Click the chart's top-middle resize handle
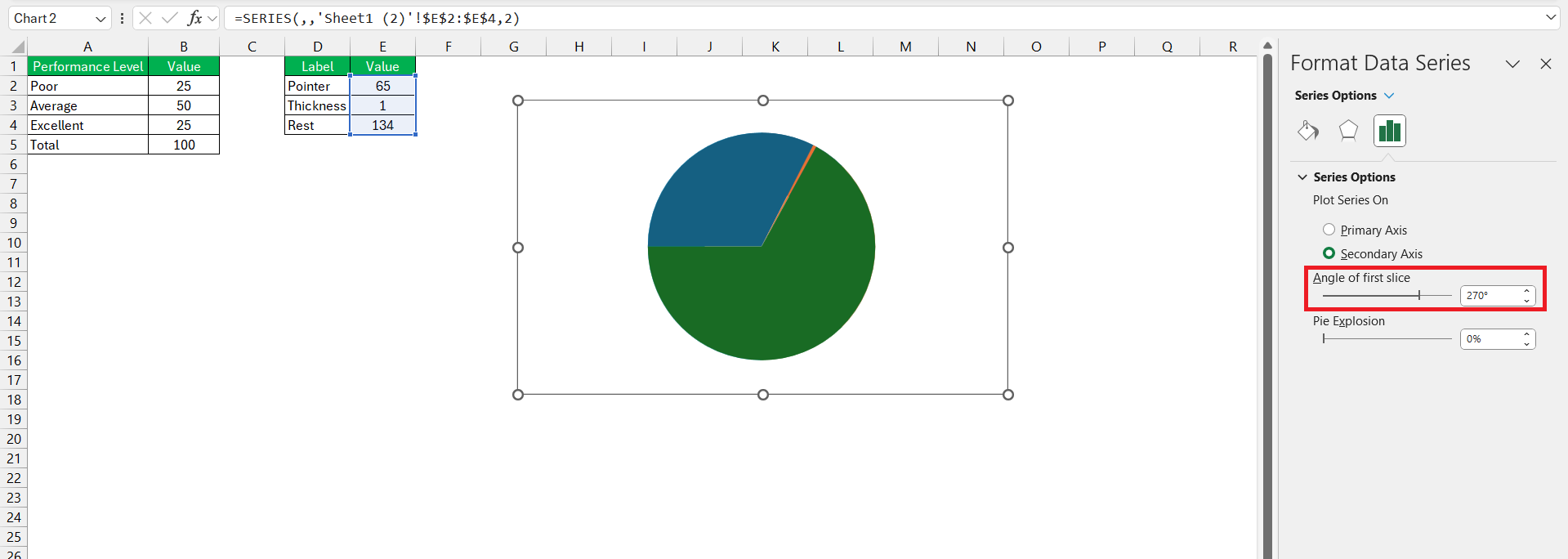 click(763, 101)
